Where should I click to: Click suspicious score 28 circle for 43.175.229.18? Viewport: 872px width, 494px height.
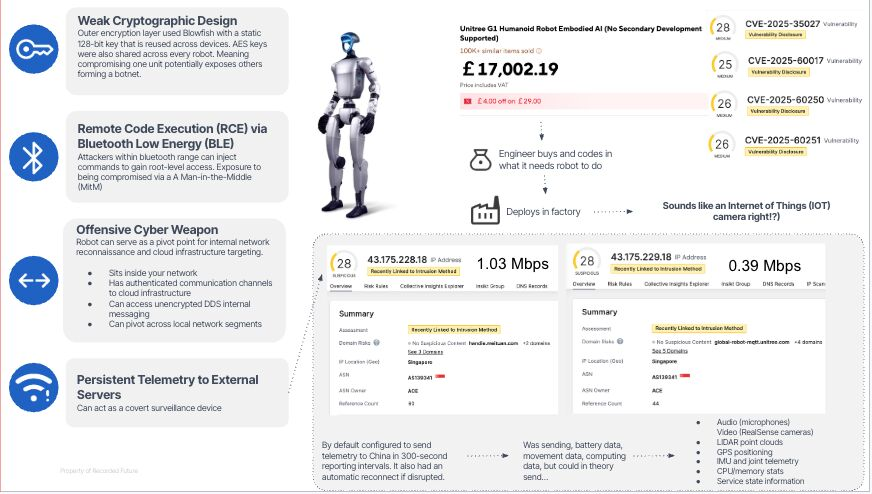tap(587, 261)
